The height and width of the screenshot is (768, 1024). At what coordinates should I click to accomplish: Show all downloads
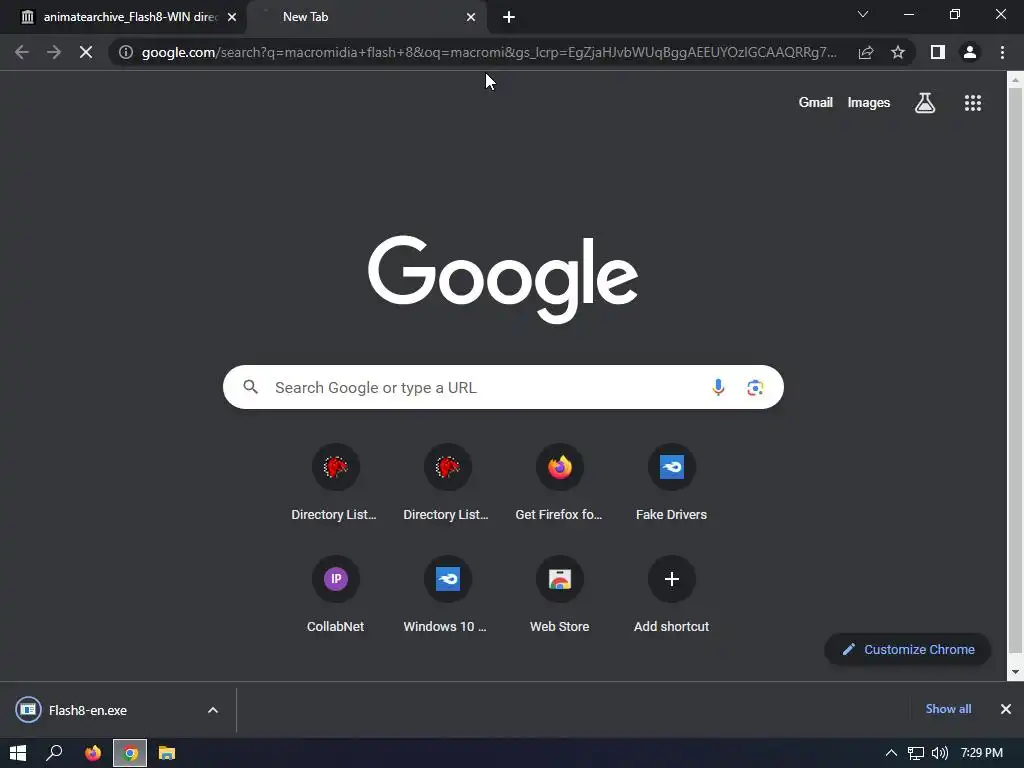point(948,709)
